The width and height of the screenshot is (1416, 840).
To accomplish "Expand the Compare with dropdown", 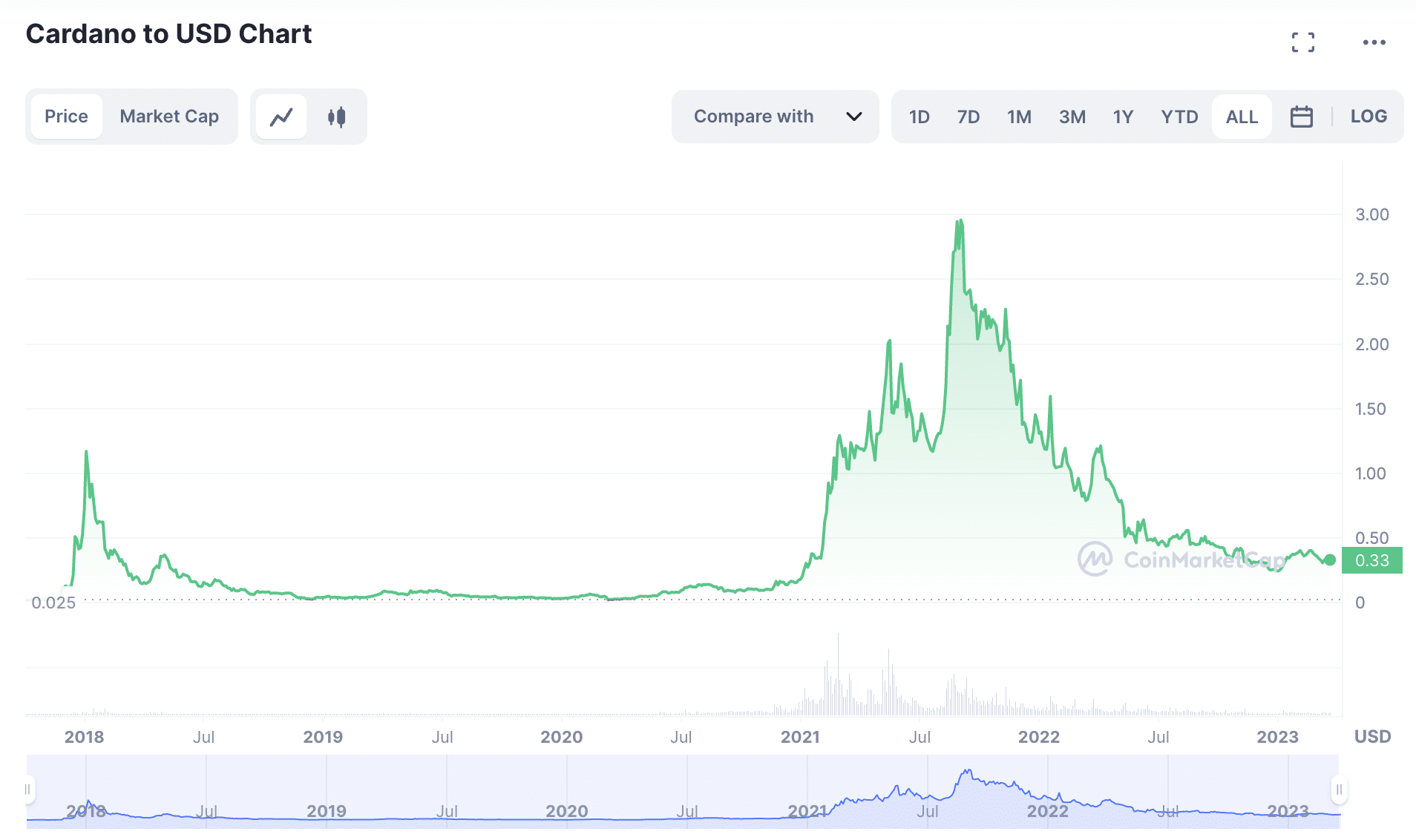I will coord(776,117).
